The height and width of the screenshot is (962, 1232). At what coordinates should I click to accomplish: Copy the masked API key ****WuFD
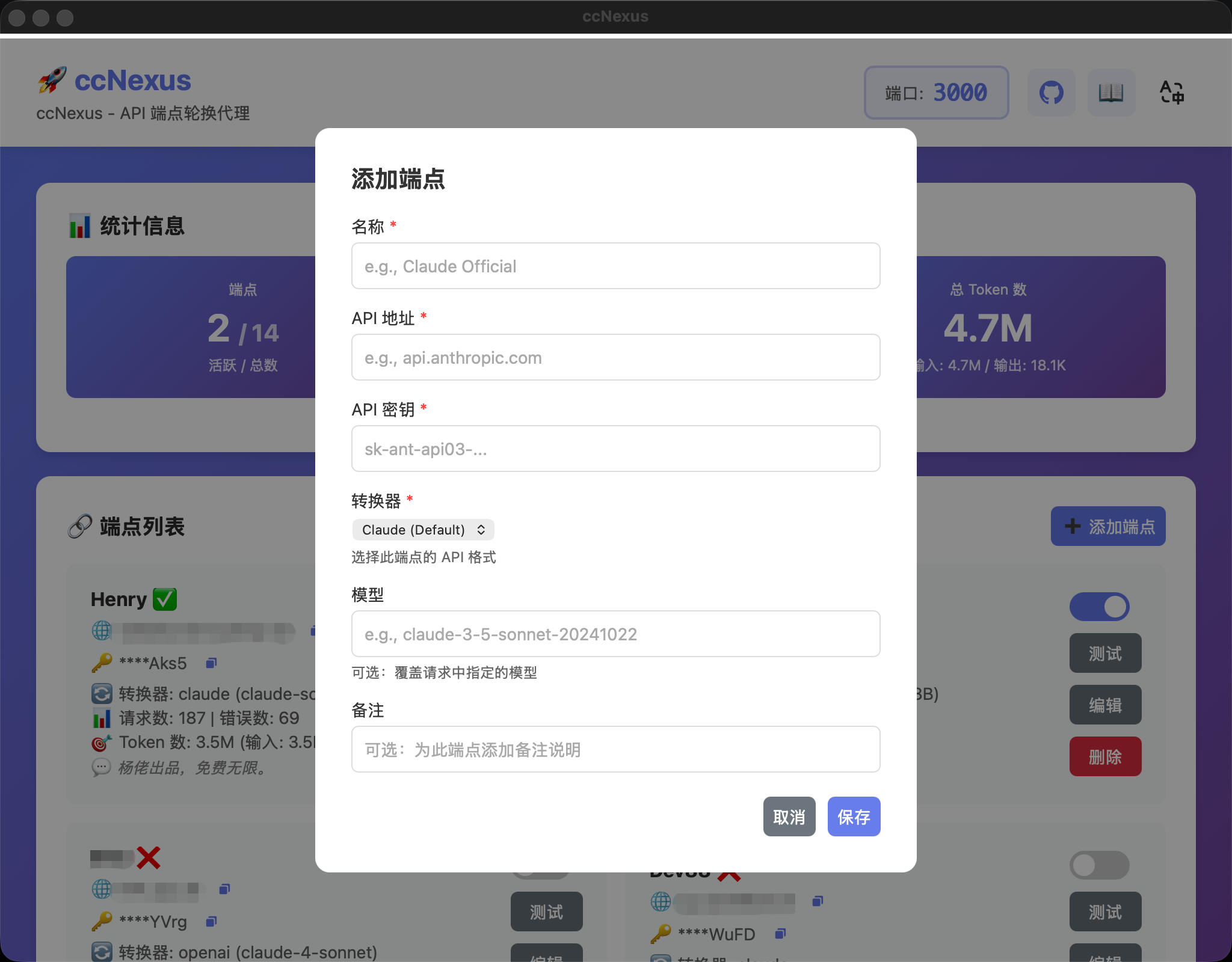[x=780, y=934]
